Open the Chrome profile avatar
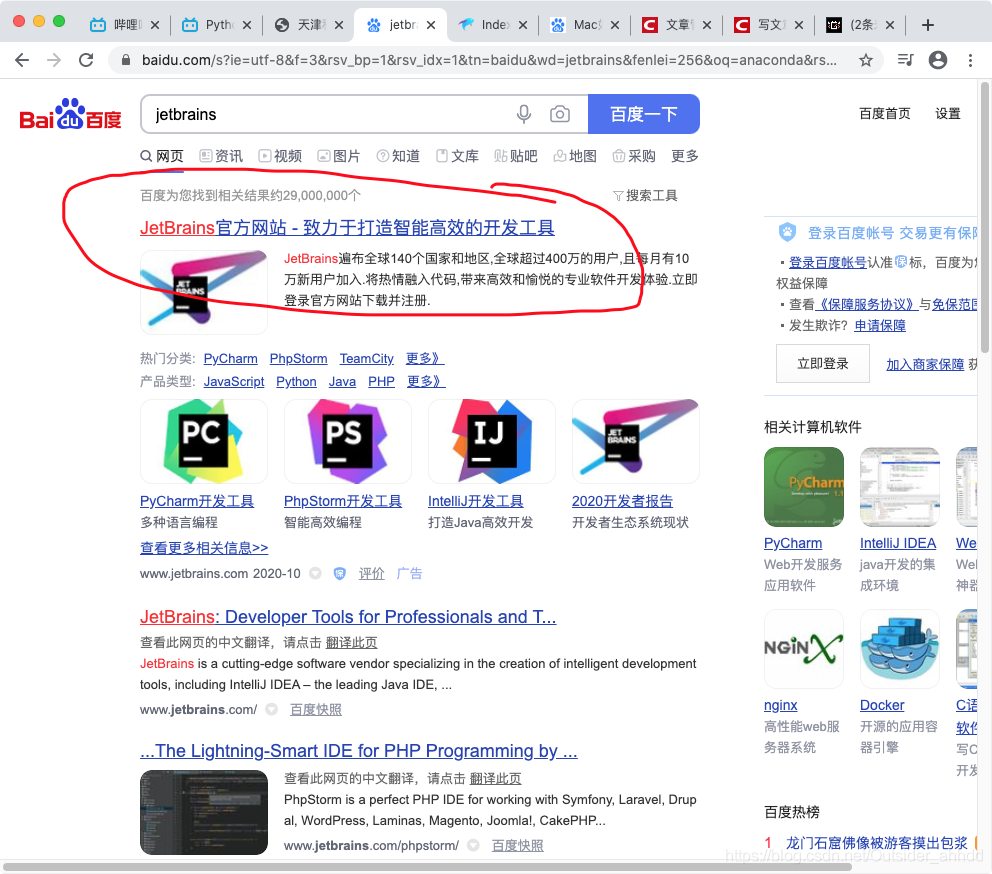992x874 pixels. (938, 60)
